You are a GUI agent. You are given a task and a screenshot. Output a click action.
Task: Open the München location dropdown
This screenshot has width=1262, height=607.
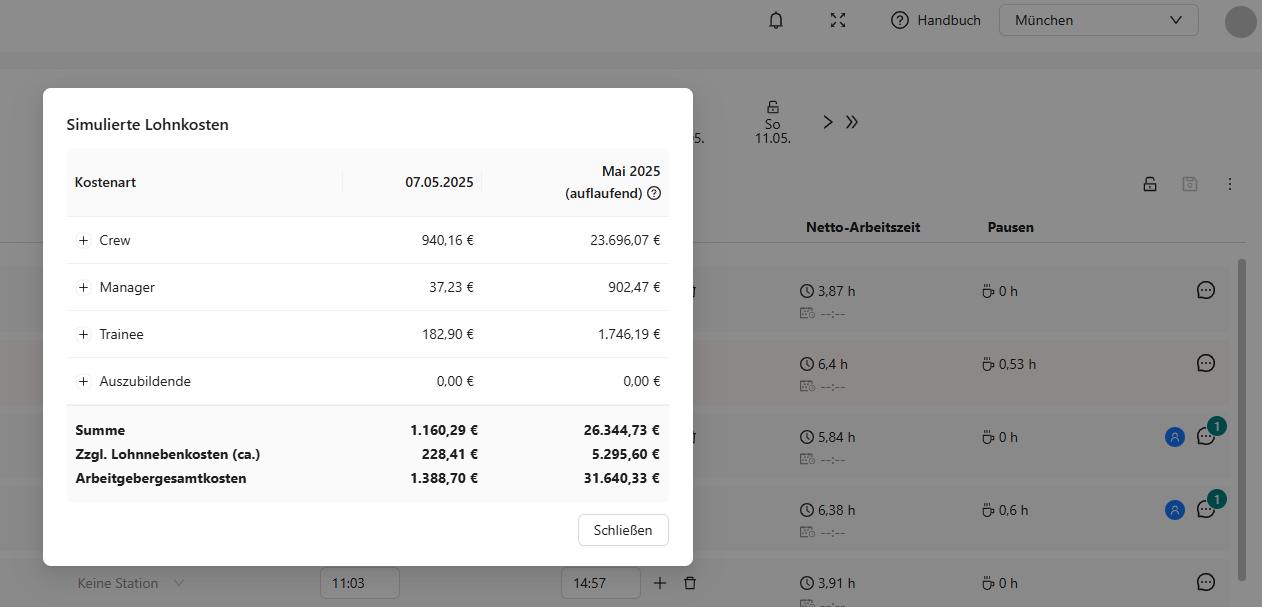1097,20
